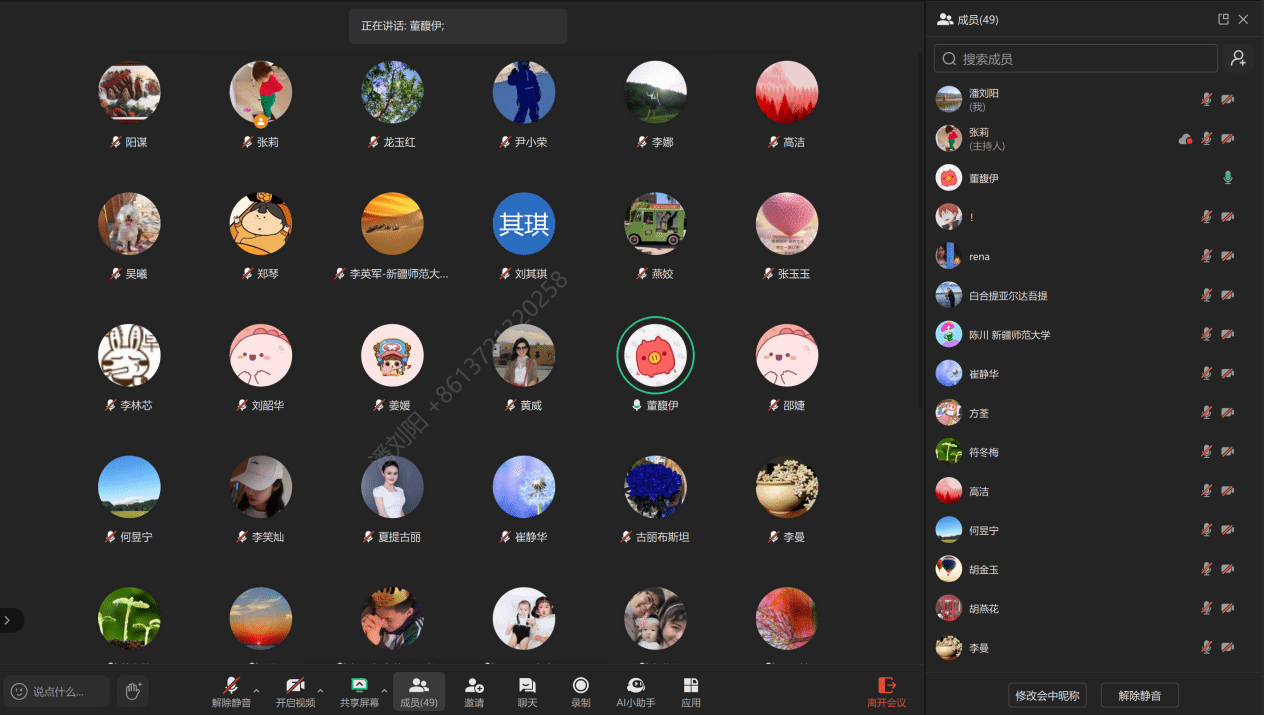Expand the arrow next to 共享屏幕

point(384,690)
